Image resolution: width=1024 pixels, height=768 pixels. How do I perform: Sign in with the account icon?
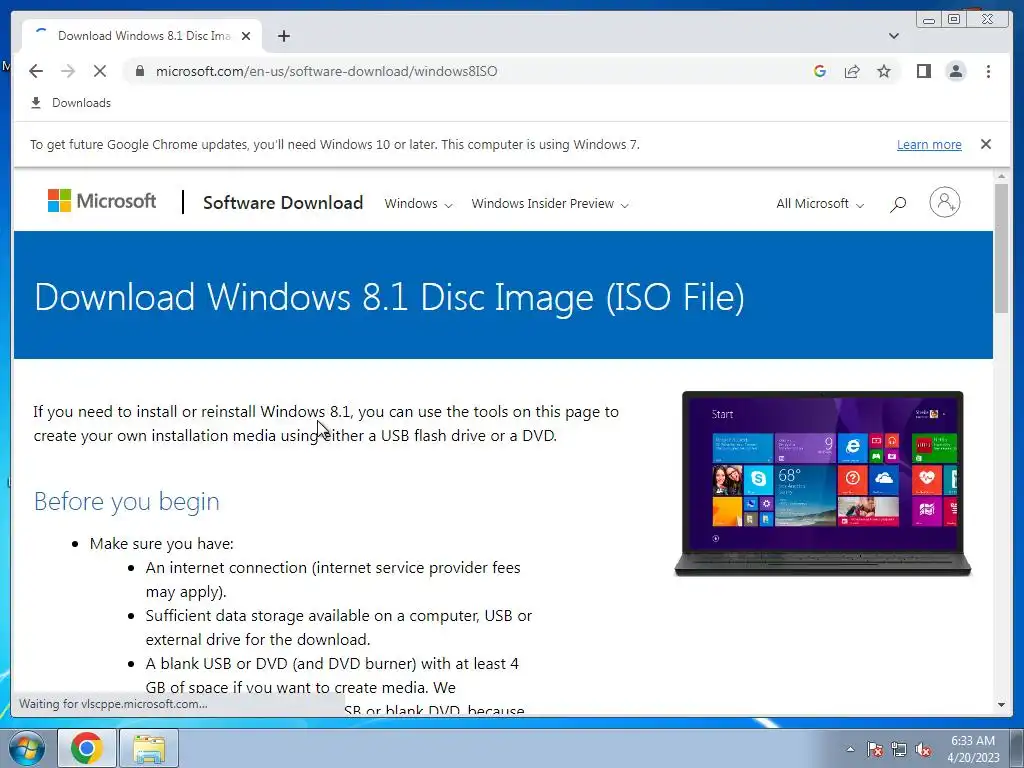click(x=945, y=202)
